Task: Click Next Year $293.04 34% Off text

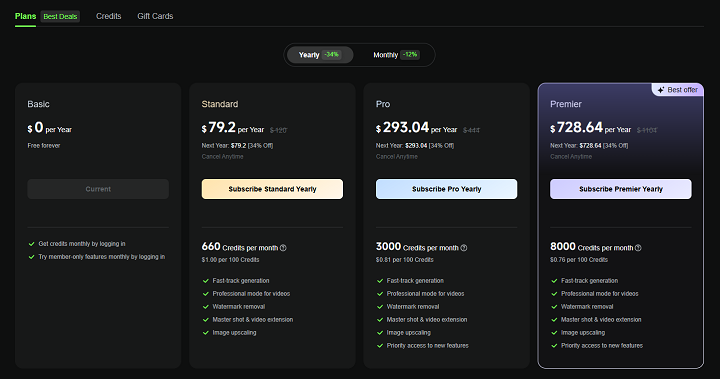Action: coord(415,146)
